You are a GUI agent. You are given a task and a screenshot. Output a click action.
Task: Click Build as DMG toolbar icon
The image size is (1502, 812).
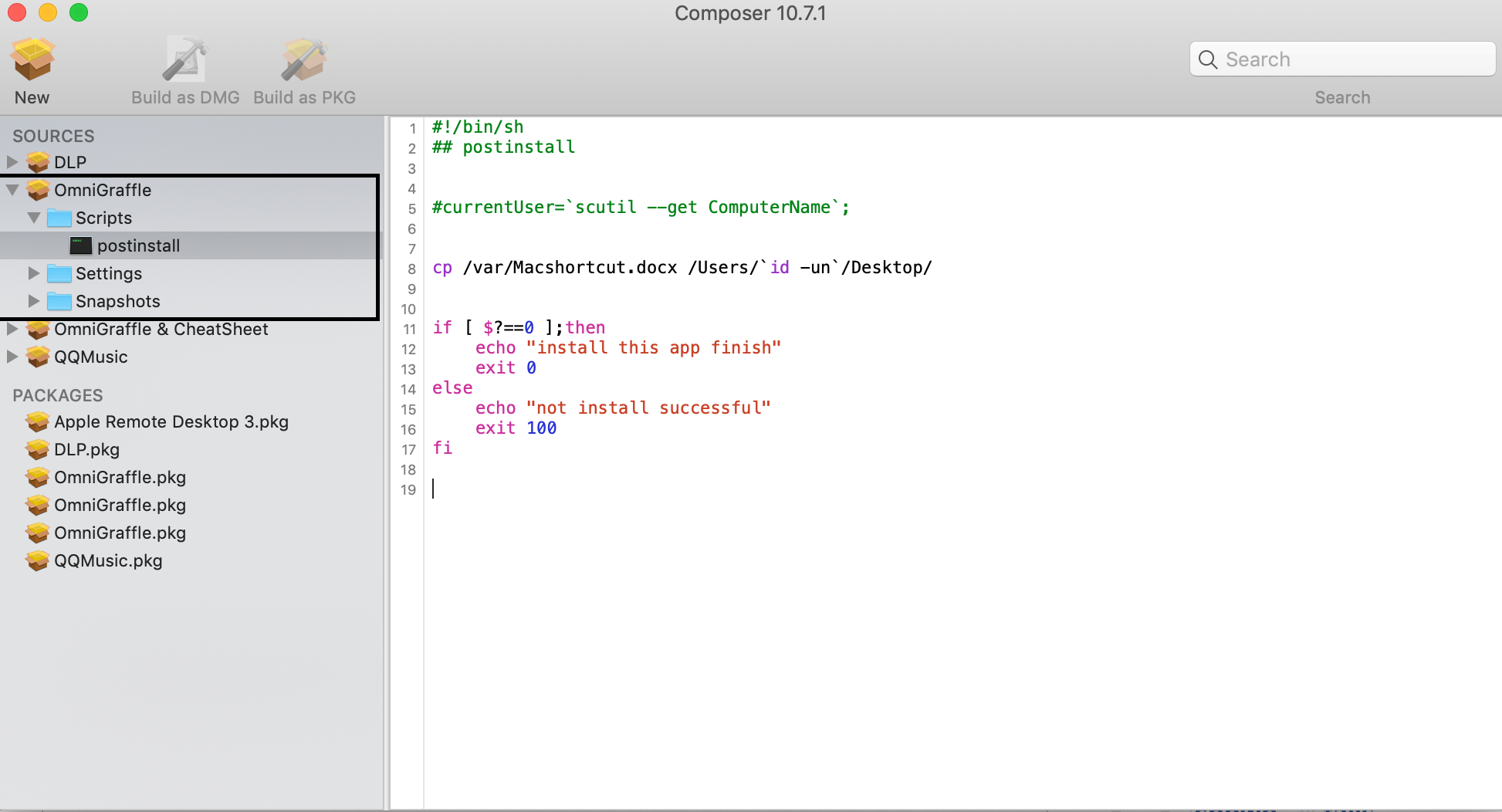(185, 59)
